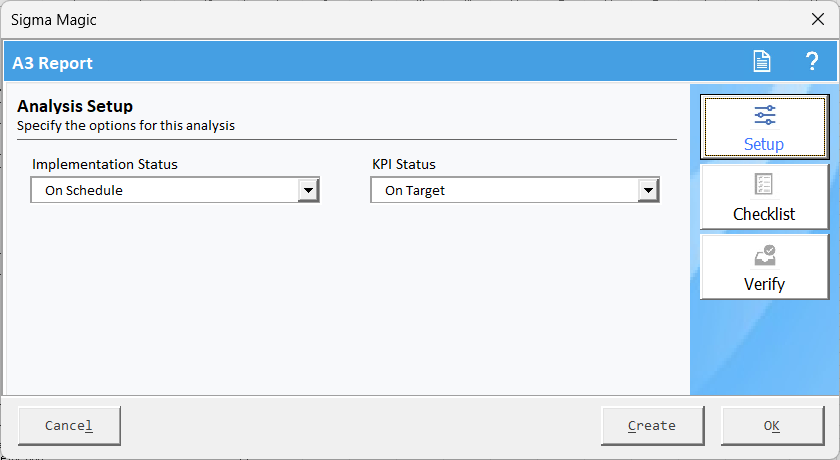
Task: Close the Sigma Magic dialog window
Action: (x=817, y=19)
